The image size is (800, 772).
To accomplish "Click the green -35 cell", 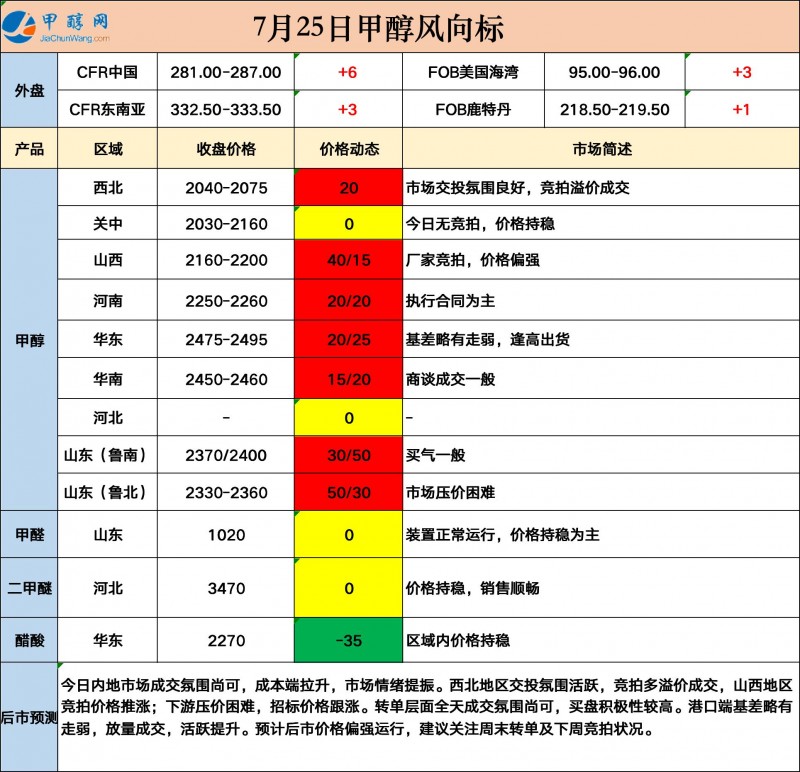I will tap(348, 640).
